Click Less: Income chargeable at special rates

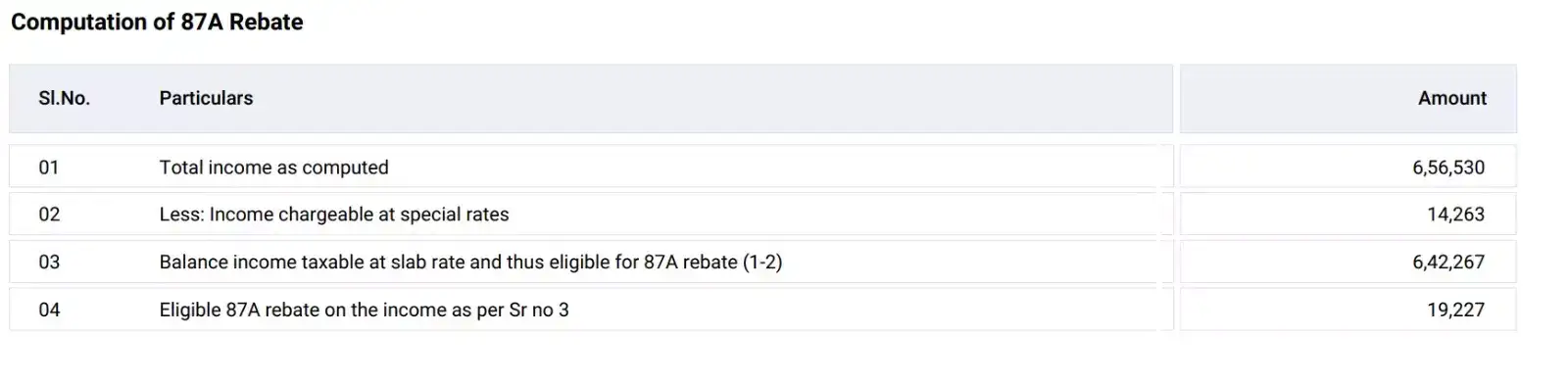pos(334,215)
